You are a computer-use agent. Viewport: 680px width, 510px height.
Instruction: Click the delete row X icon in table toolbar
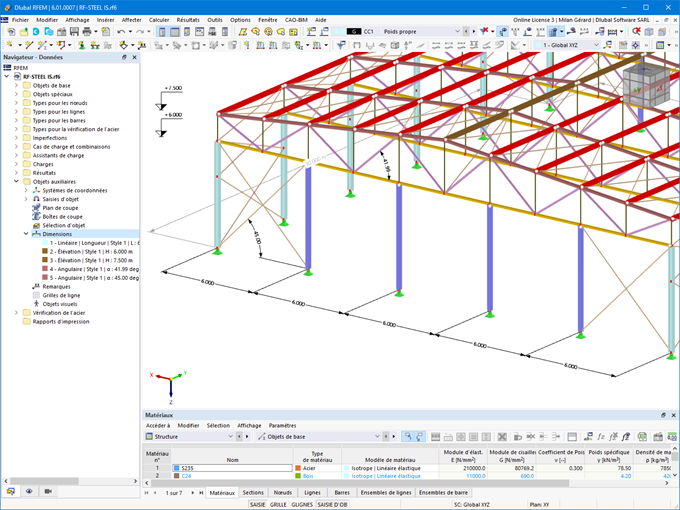click(x=502, y=437)
